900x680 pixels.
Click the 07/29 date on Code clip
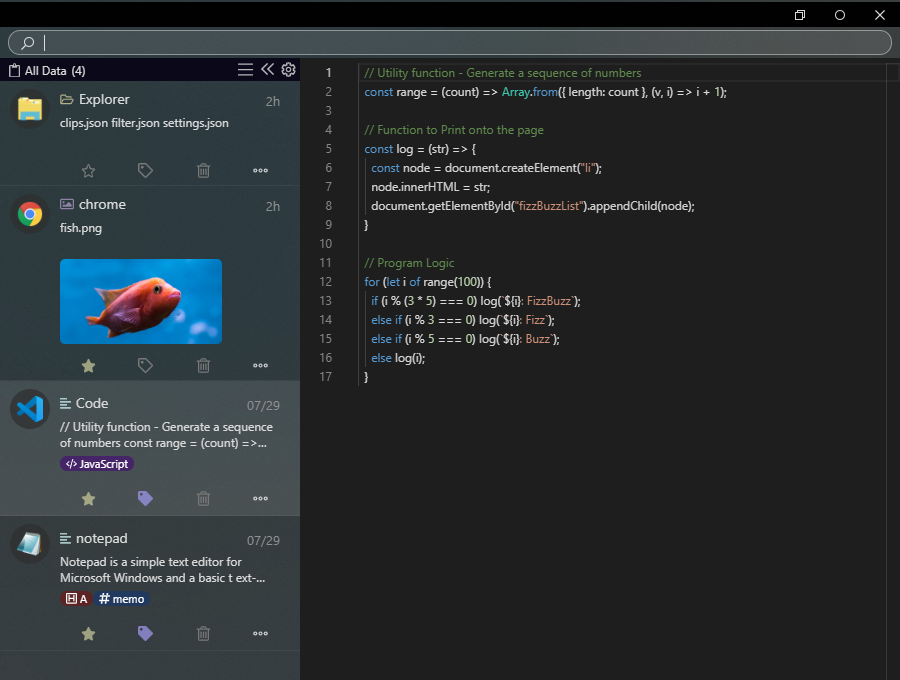pyautogui.click(x=263, y=406)
